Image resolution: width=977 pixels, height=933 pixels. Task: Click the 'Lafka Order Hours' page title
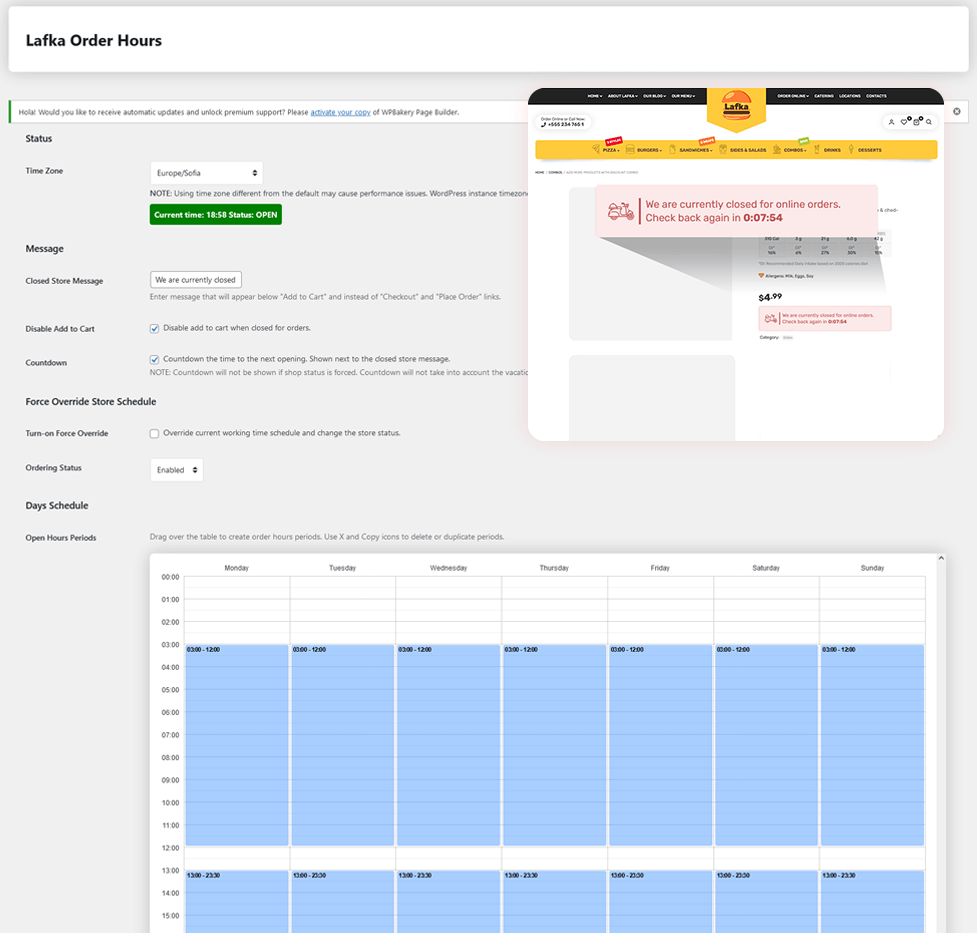click(93, 41)
